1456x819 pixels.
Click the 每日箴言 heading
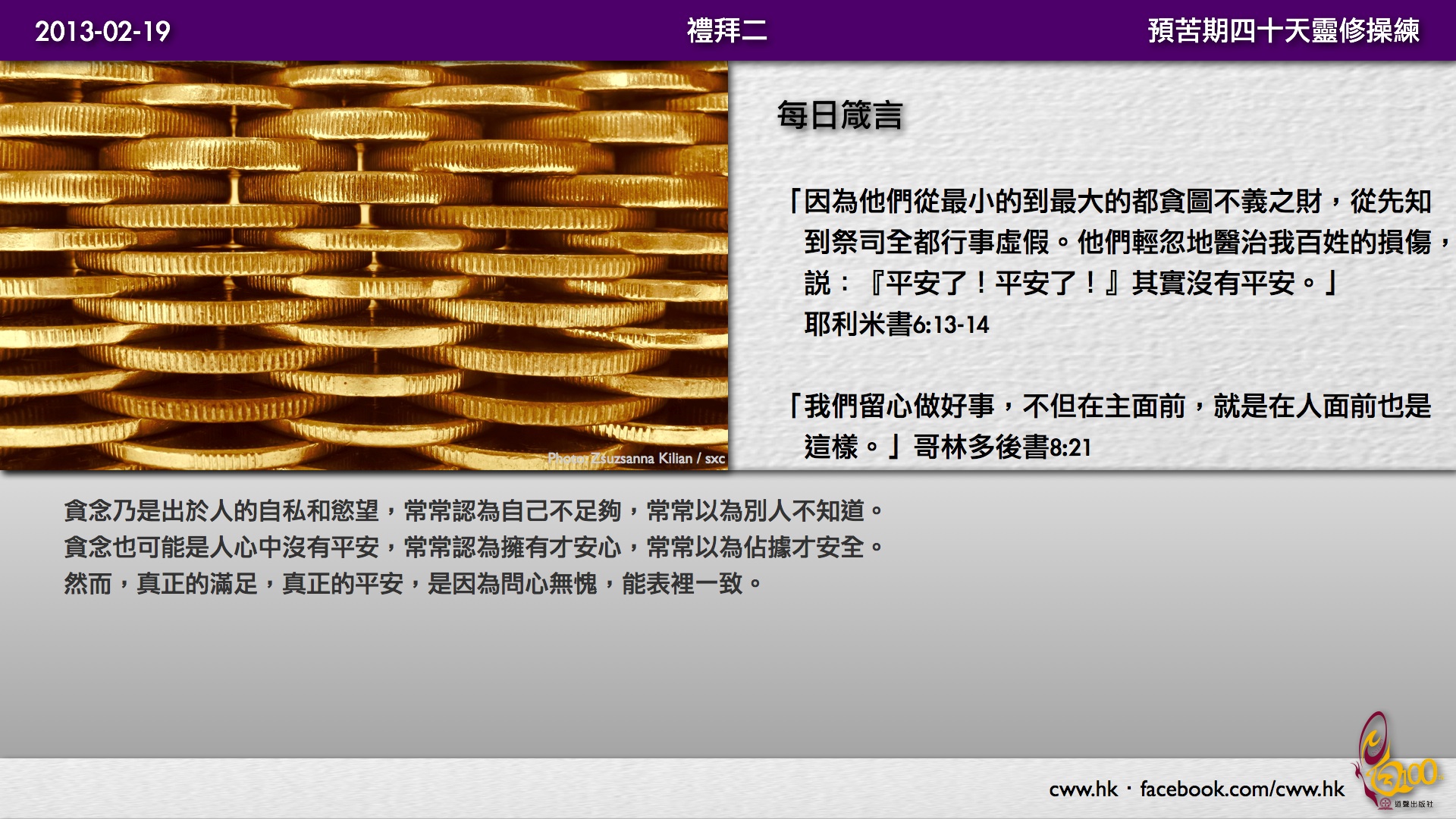point(839,115)
